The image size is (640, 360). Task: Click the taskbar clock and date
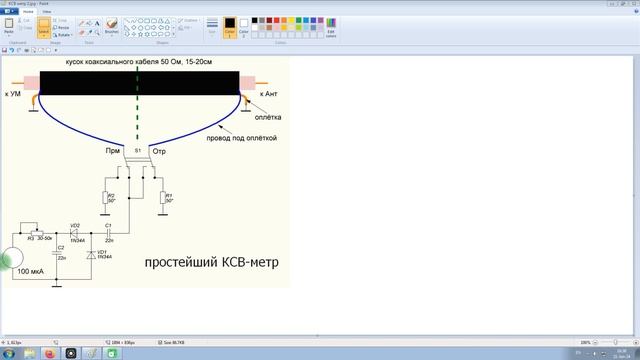621,353
